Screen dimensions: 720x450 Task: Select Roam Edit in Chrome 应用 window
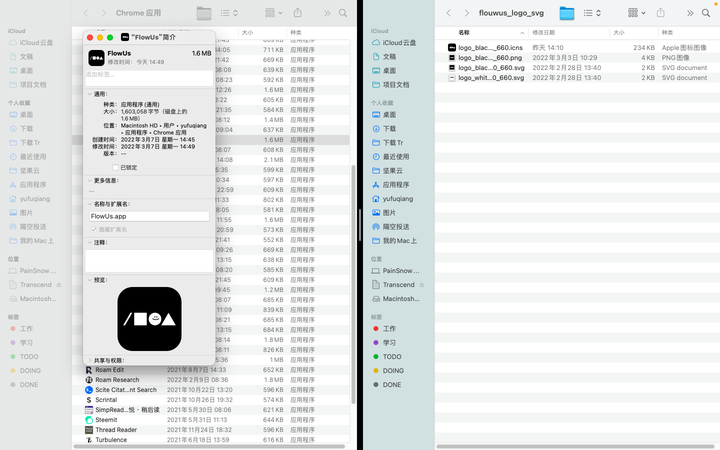click(211, 370)
